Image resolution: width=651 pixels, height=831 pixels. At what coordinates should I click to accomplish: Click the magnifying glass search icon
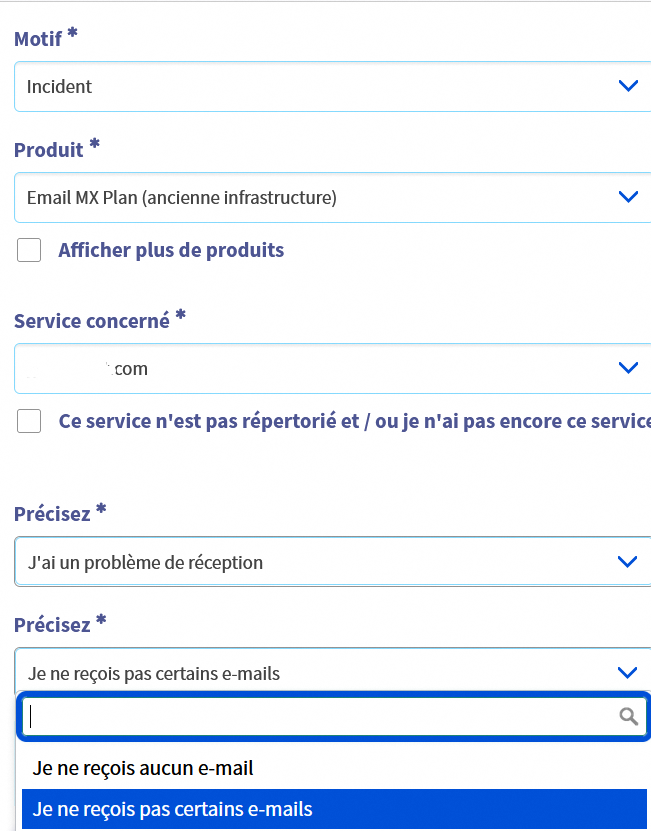tap(628, 716)
